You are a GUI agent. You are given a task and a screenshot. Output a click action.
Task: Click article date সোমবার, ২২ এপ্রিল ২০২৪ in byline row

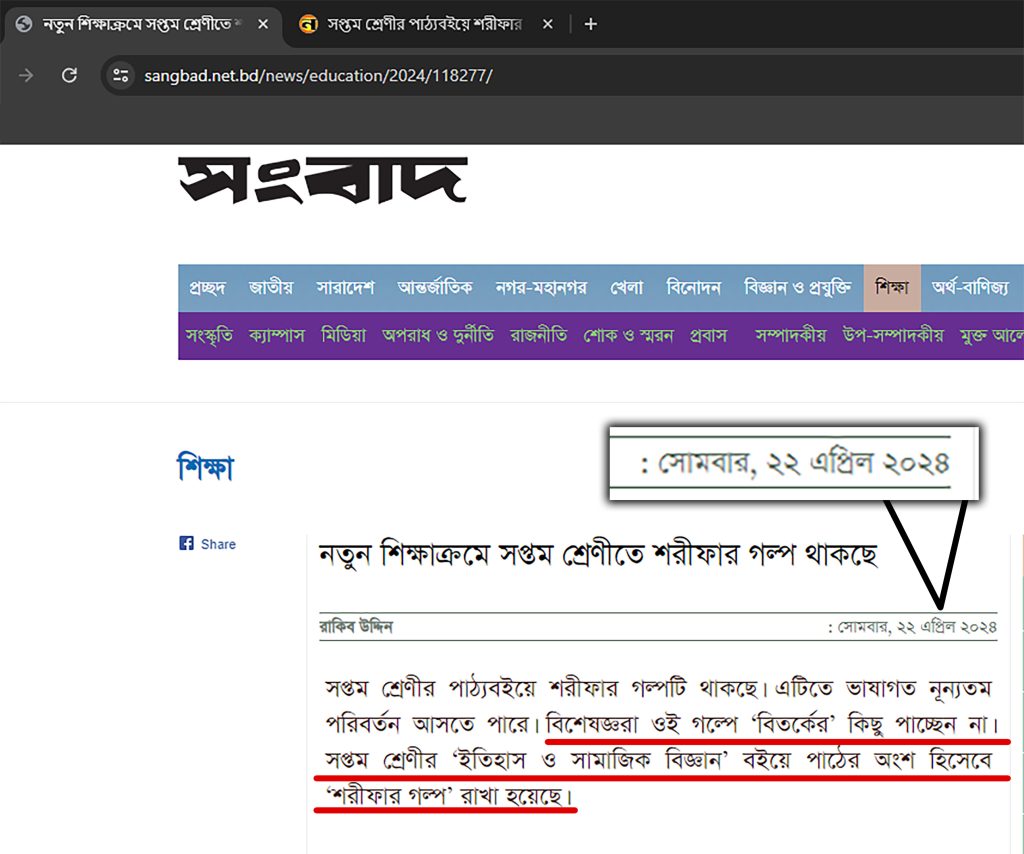pos(917,627)
